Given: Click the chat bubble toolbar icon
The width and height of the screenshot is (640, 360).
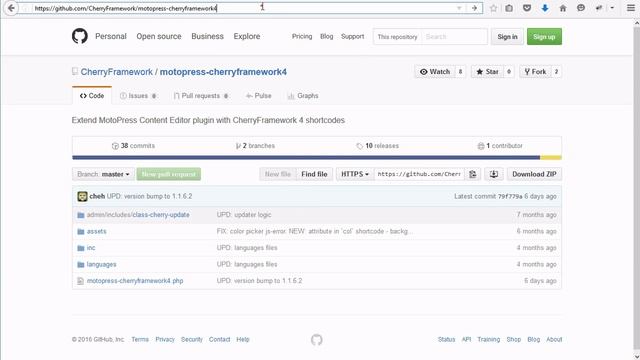Looking at the screenshot, I should [x=581, y=8].
